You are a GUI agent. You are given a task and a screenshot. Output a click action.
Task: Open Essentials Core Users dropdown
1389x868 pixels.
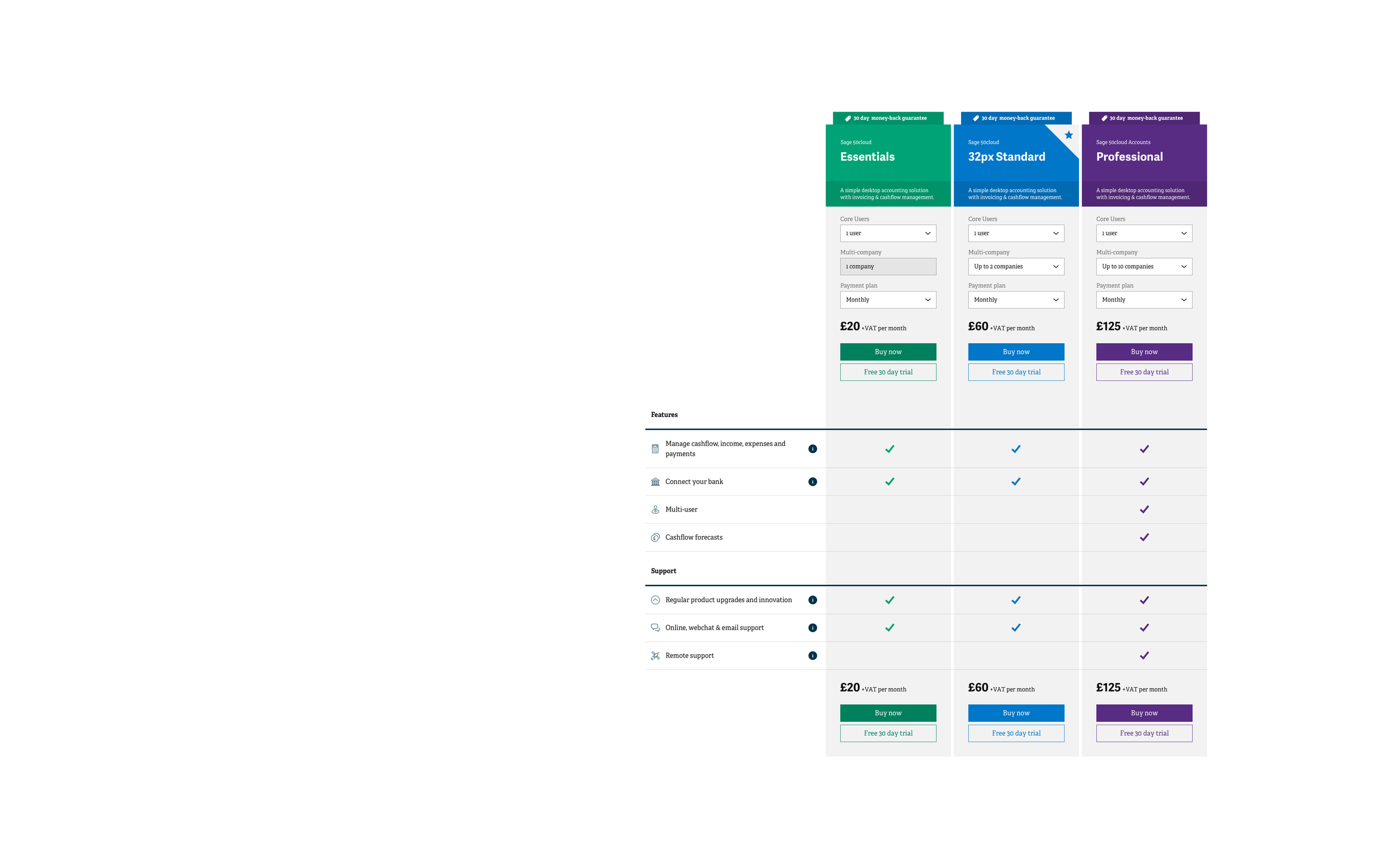[x=888, y=233]
